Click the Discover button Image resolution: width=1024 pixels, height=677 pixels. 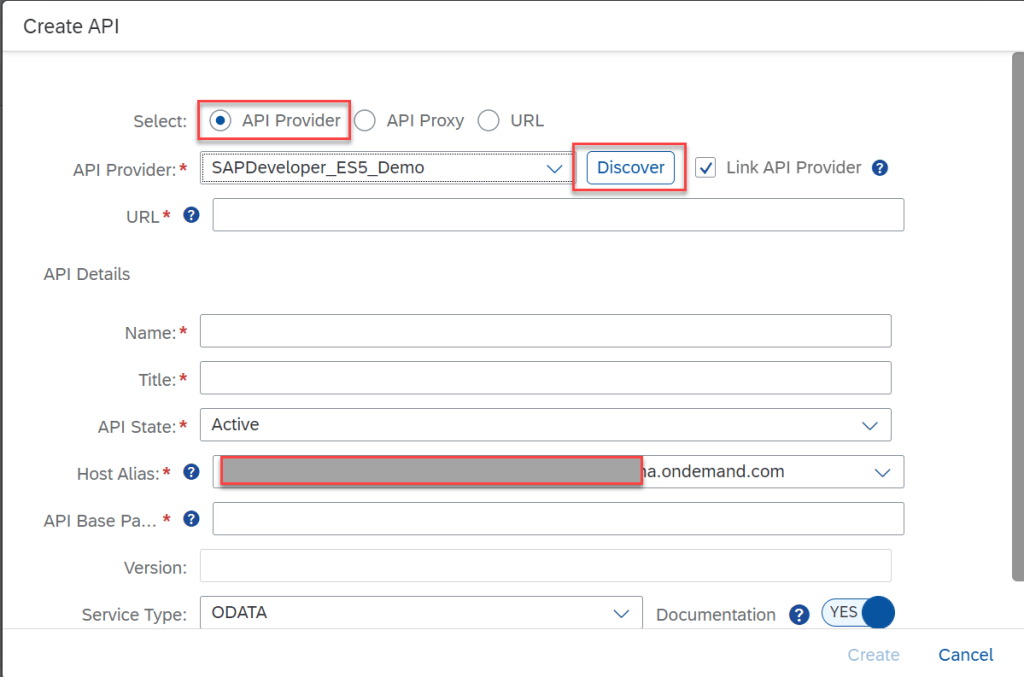[x=630, y=168]
